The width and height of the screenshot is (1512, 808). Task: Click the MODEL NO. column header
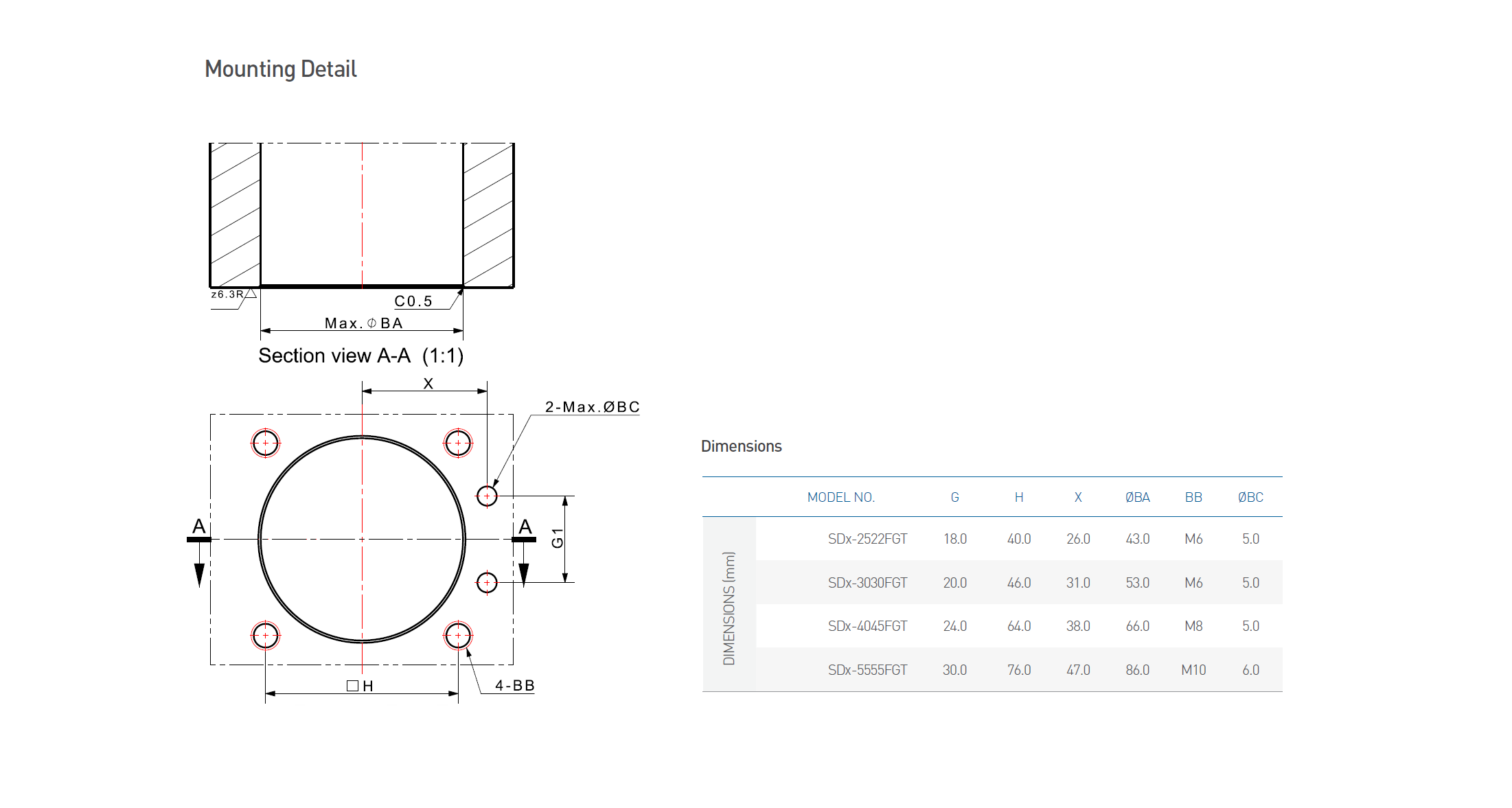click(x=840, y=497)
